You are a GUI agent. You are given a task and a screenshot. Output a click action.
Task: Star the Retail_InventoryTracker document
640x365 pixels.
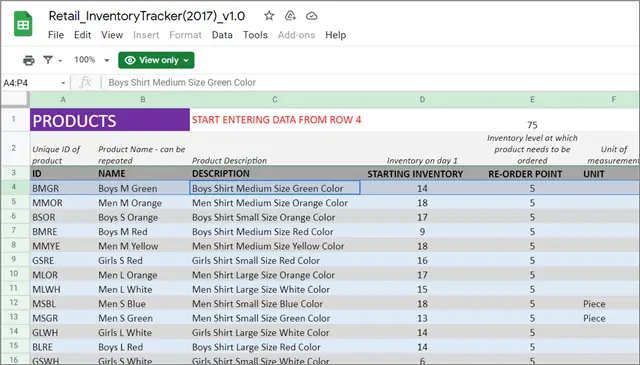tap(269, 16)
